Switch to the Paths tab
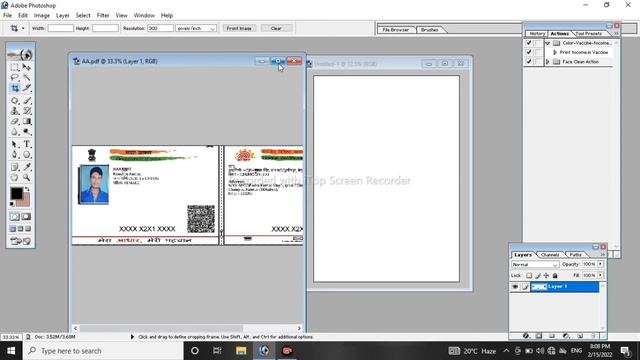This screenshot has width=640, height=360. pyautogui.click(x=575, y=255)
